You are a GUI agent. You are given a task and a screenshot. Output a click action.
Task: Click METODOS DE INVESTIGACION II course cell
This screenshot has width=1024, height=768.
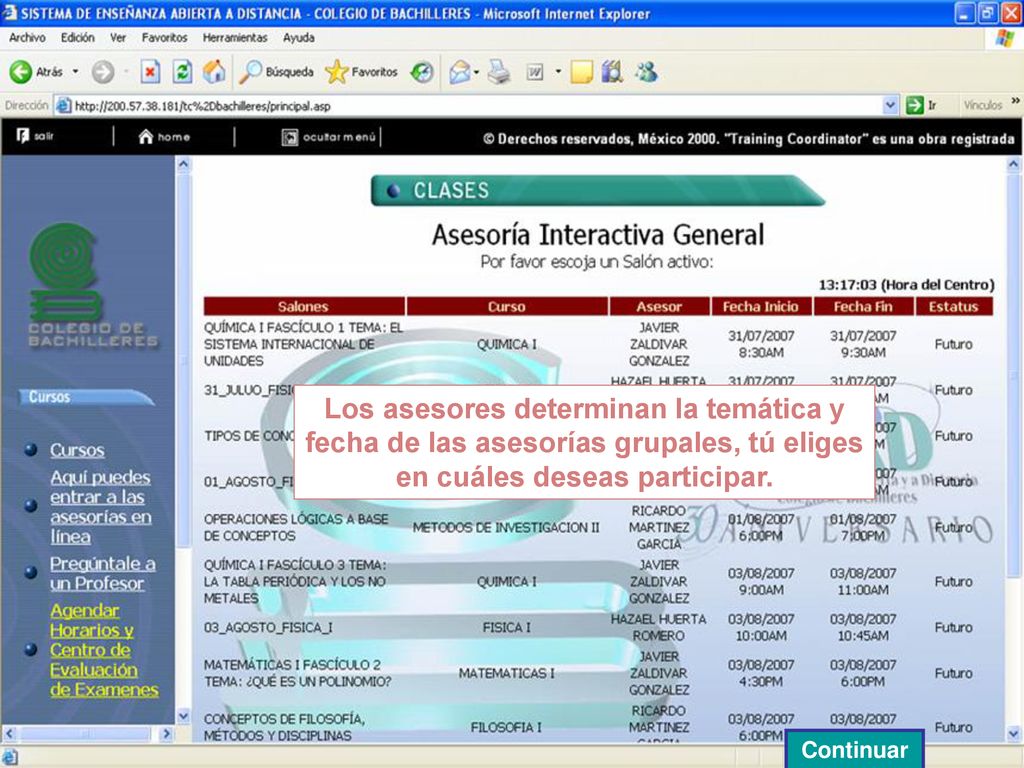(x=506, y=528)
